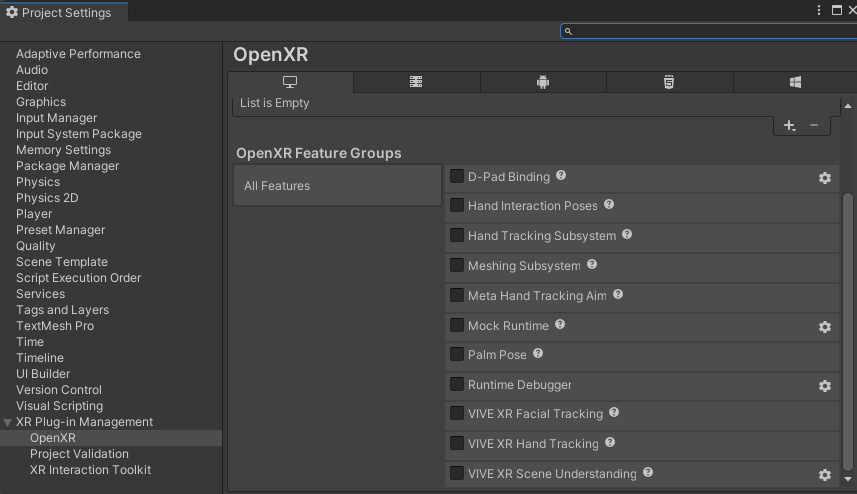857x494 pixels.
Task: Collapse XR Plug-in Management tree
Action: [8, 422]
